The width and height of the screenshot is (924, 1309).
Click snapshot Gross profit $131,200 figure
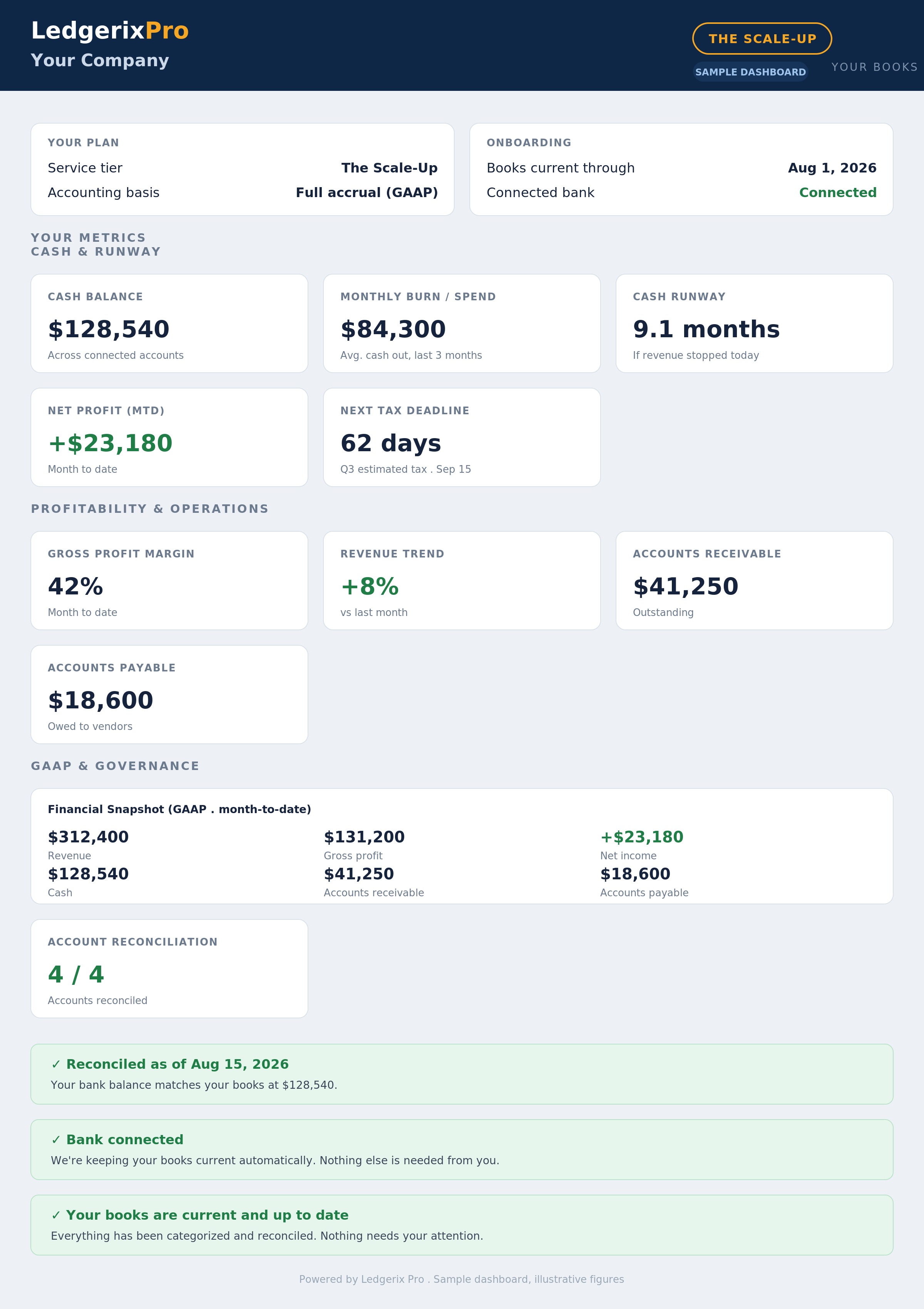pyautogui.click(x=364, y=837)
